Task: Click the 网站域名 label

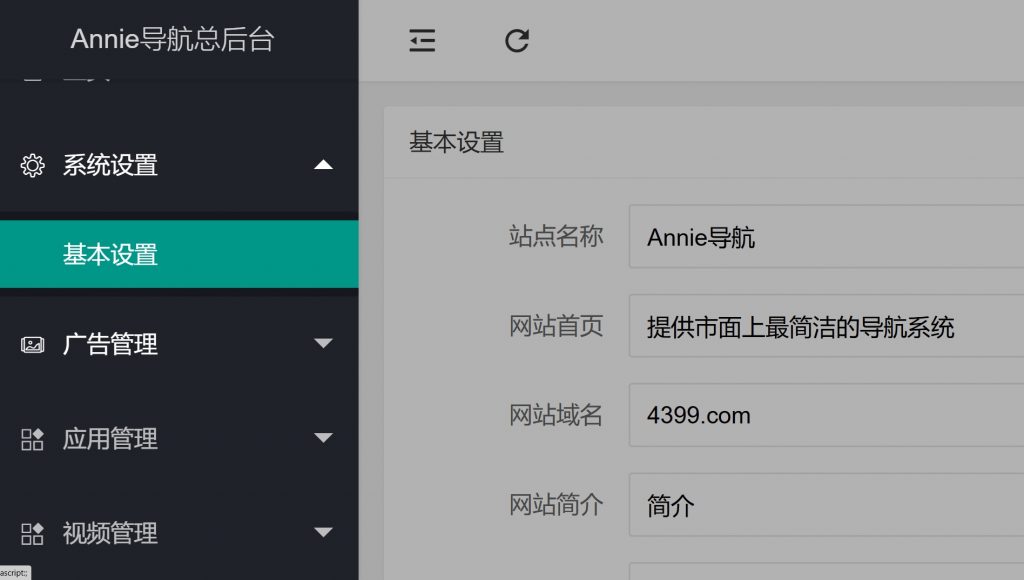Action: (556, 415)
